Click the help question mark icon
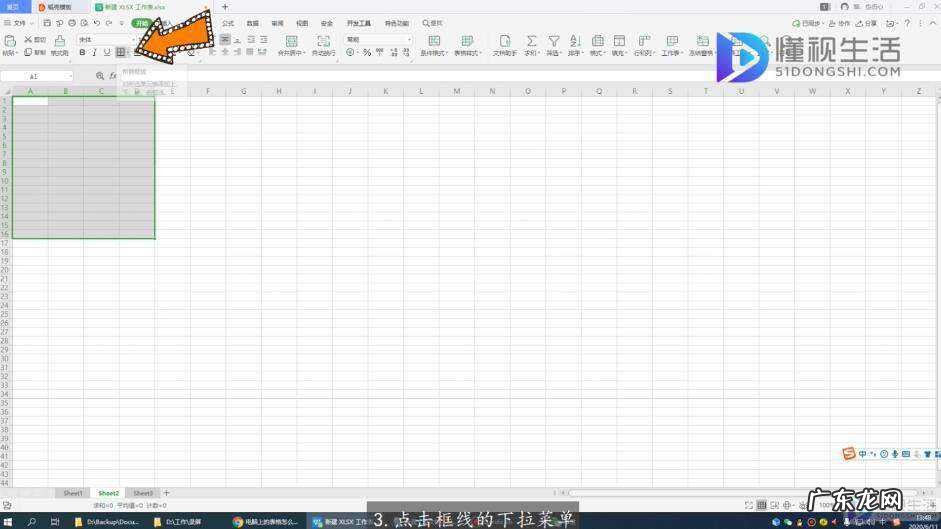Image resolution: width=941 pixels, height=529 pixels. [x=907, y=23]
